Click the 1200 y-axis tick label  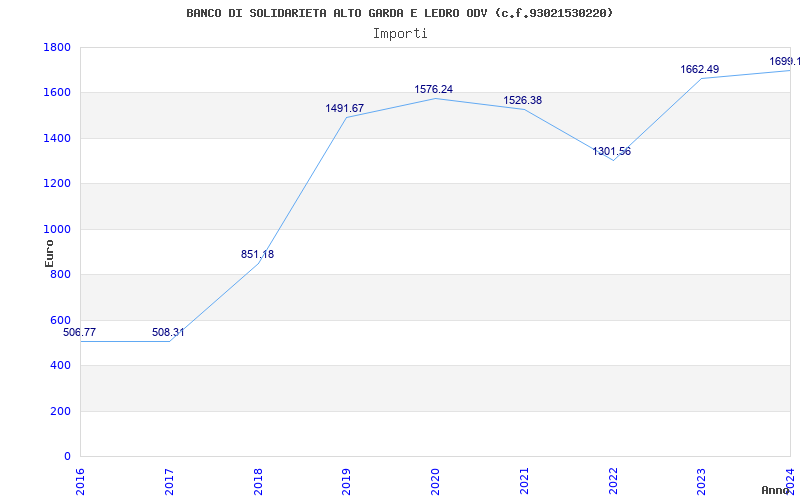(x=57, y=184)
